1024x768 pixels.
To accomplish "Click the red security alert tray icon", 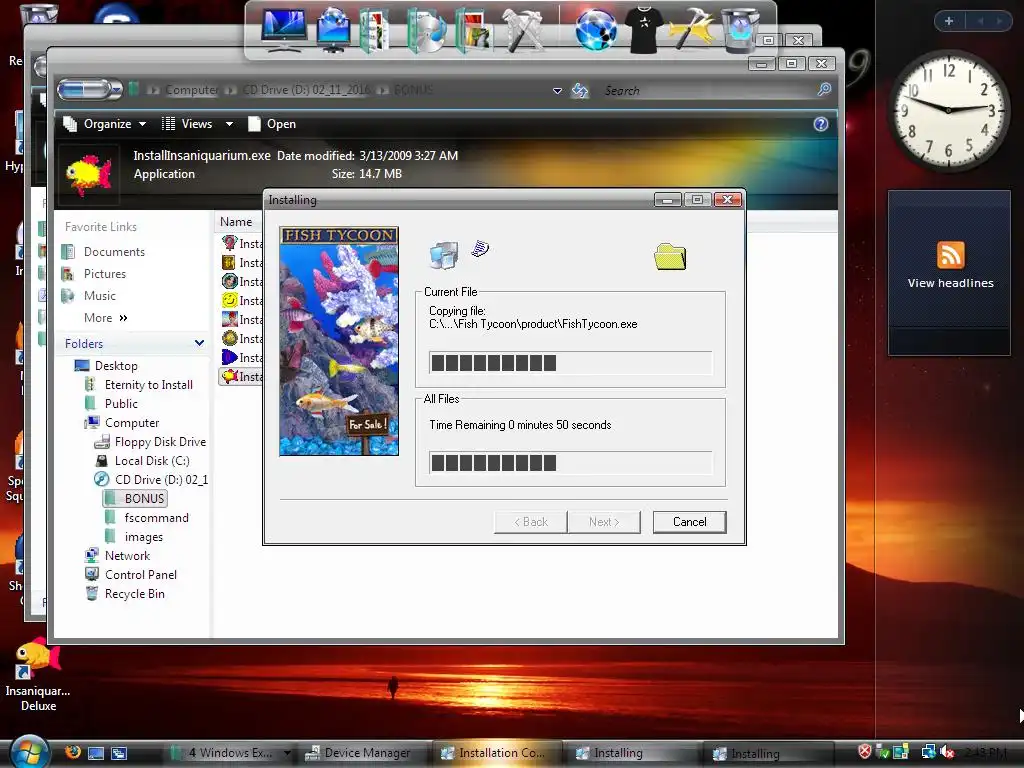I will click(865, 752).
